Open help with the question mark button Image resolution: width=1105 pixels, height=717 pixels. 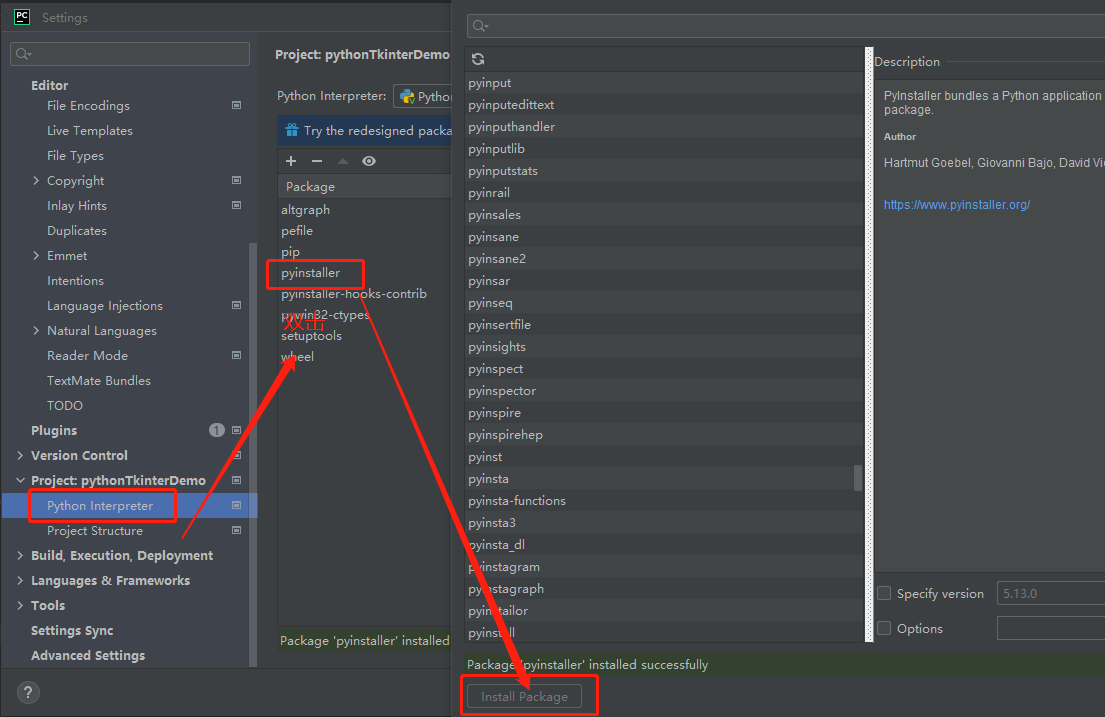click(x=28, y=692)
